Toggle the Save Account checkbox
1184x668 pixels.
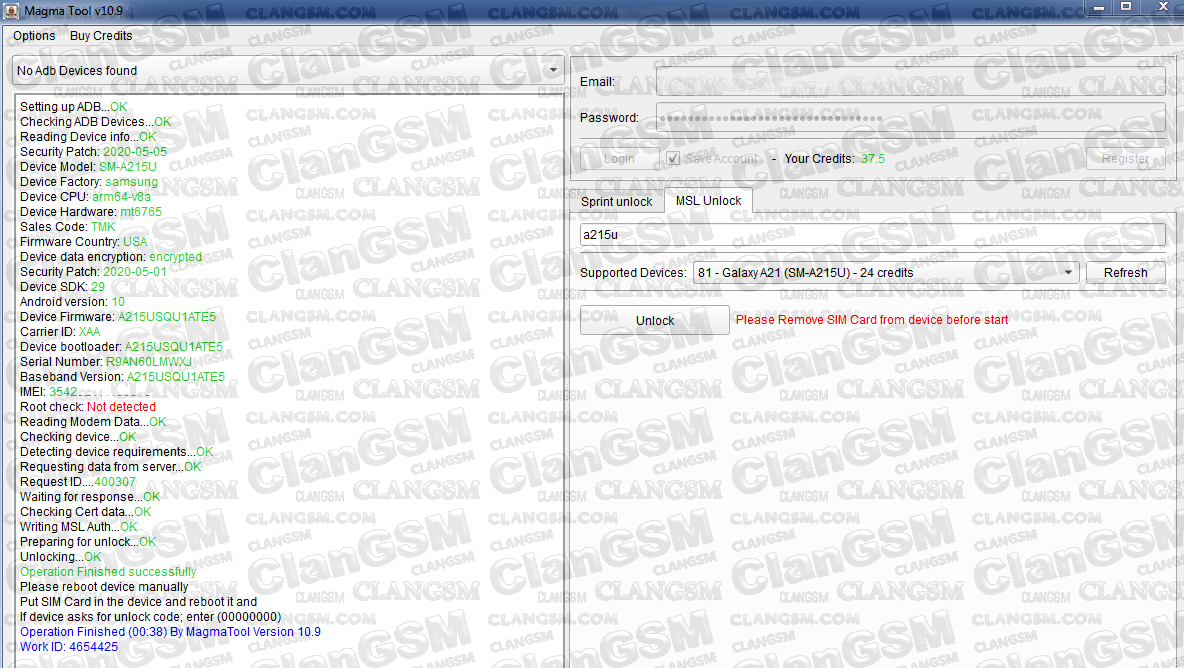(673, 159)
